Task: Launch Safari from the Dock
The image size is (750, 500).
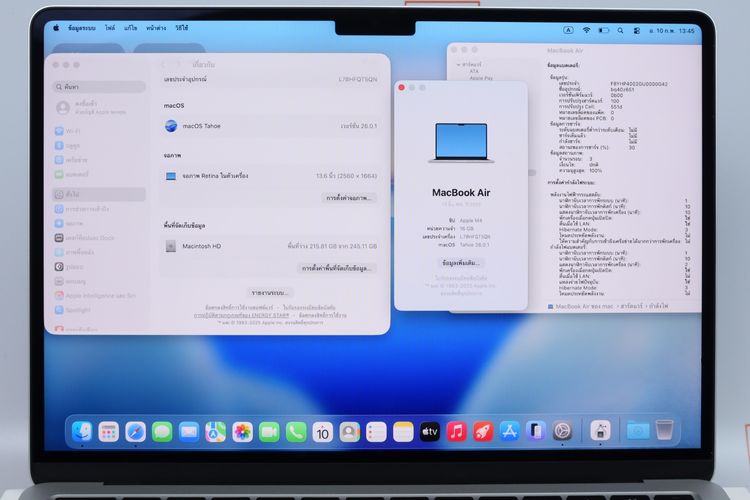Action: pos(135,432)
